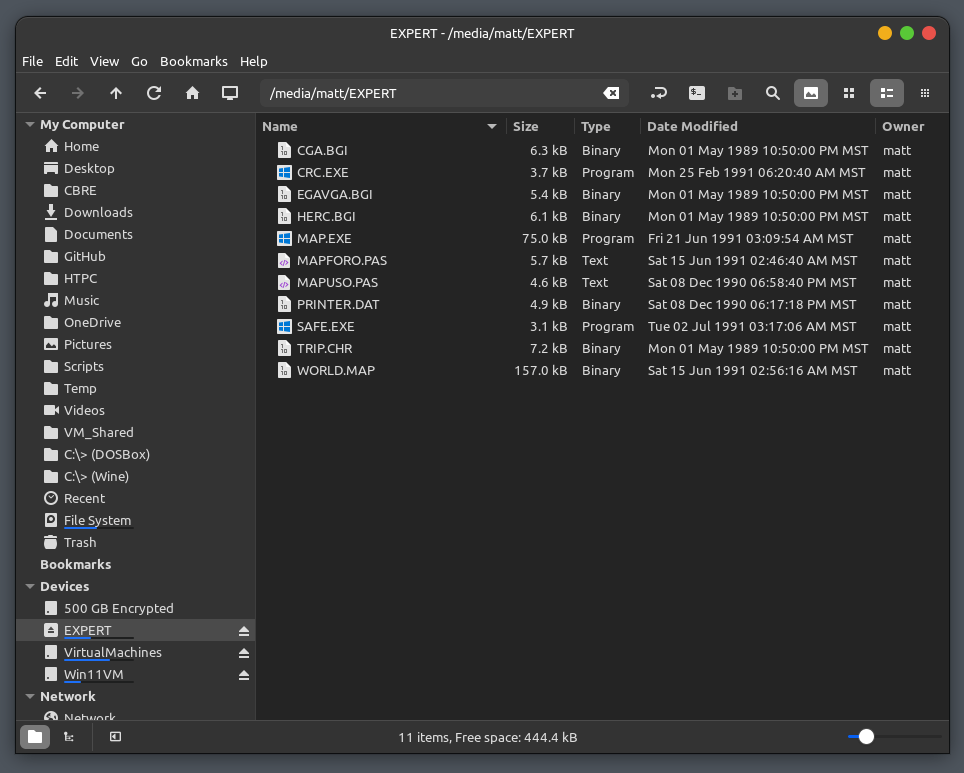Clear the location path field
The width and height of the screenshot is (964, 773).
pos(610,93)
